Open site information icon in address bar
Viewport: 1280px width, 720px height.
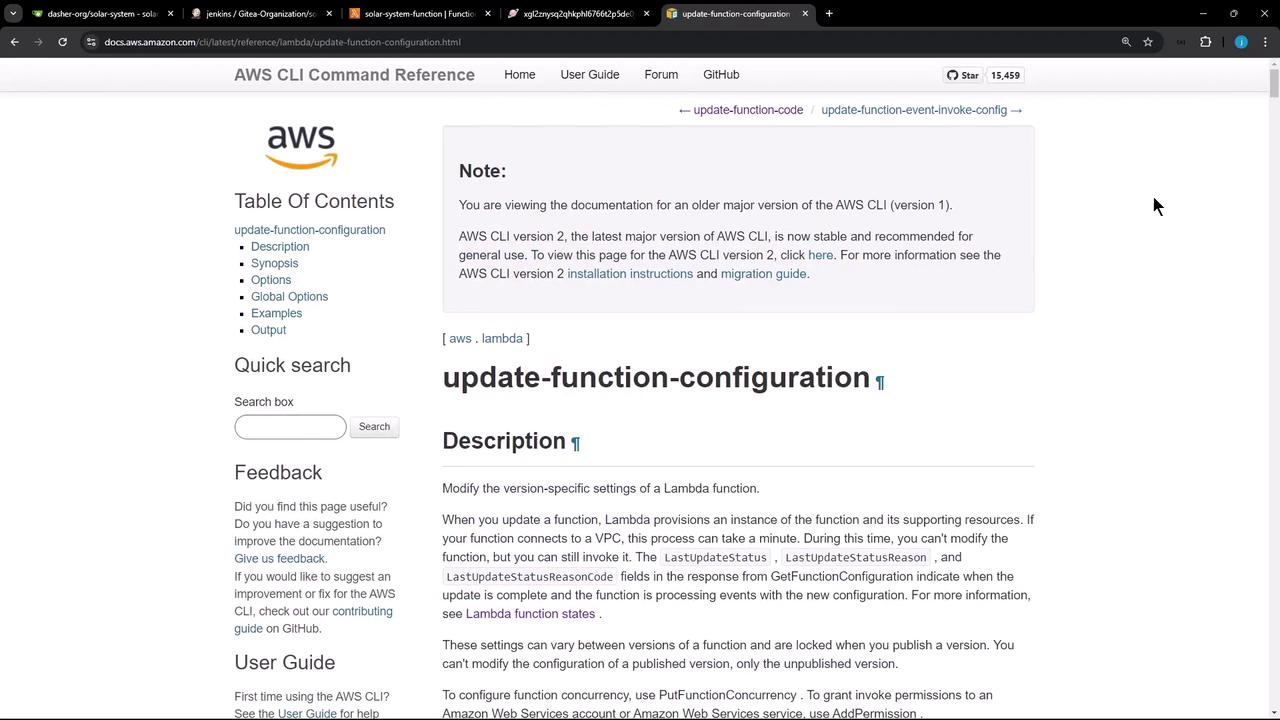91,42
